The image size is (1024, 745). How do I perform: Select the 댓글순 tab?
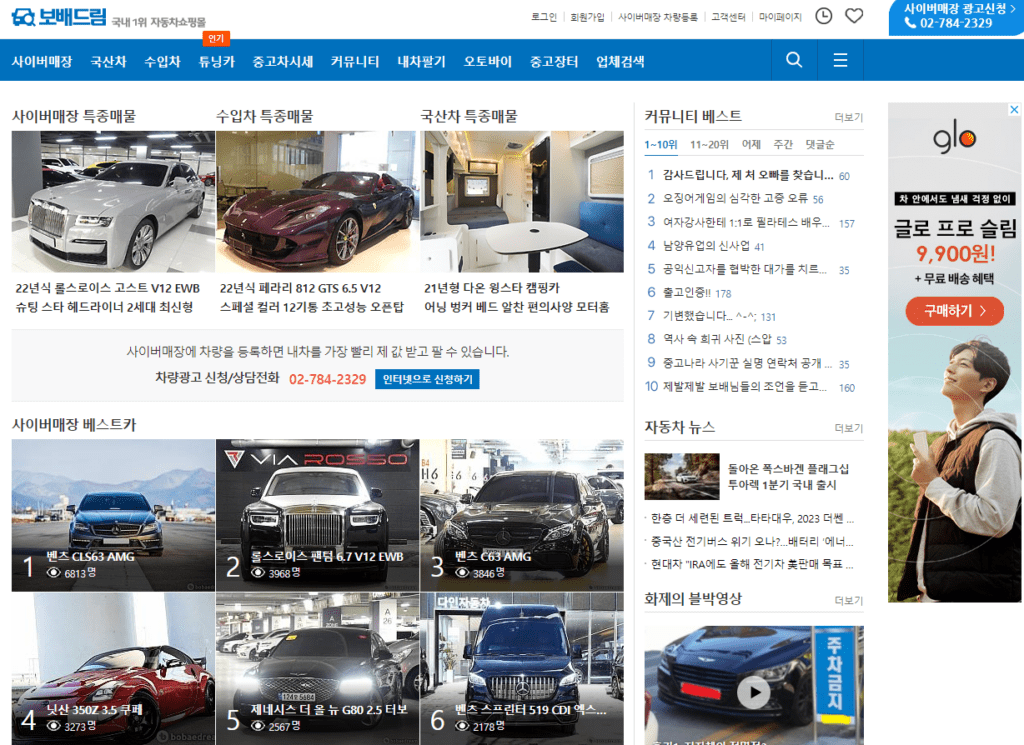[x=820, y=144]
